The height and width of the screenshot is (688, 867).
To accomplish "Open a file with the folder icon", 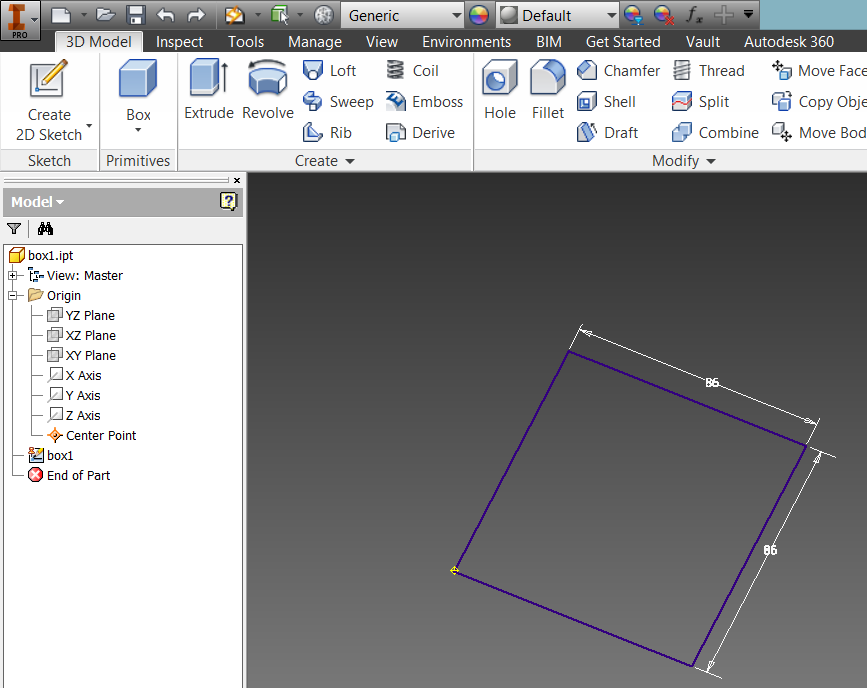I will (x=105, y=15).
